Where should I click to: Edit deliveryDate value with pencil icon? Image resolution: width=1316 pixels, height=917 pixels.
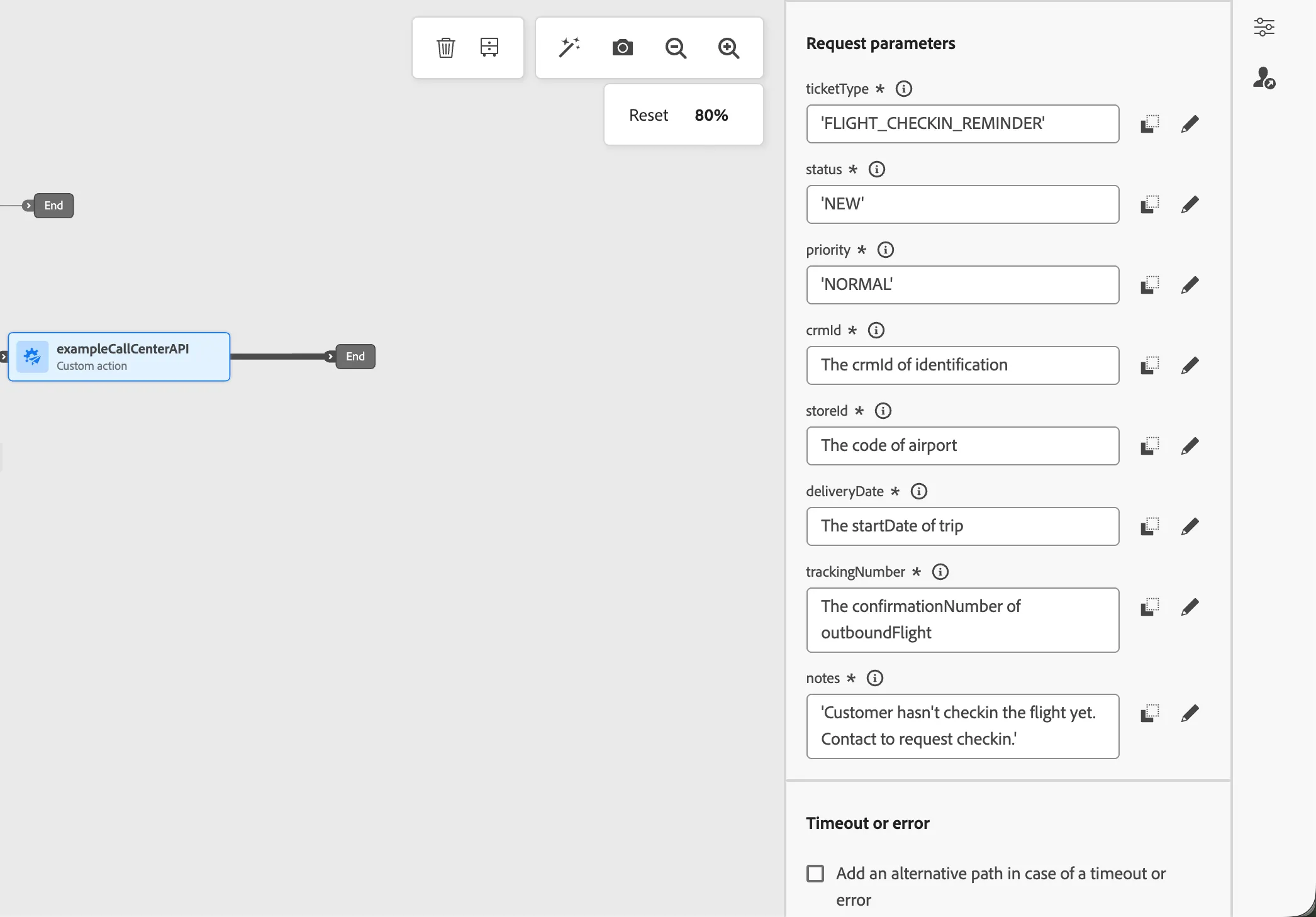coord(1190,526)
